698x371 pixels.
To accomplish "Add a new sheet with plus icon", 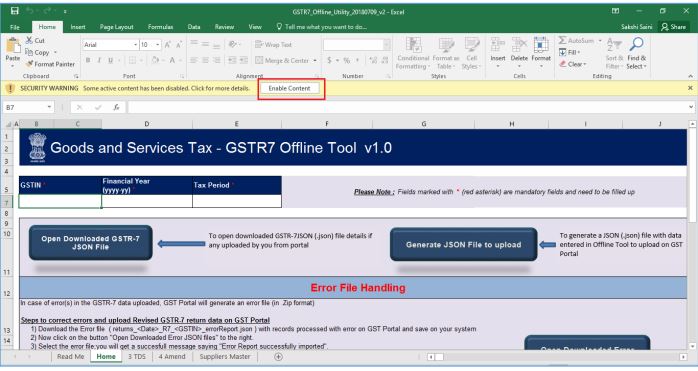I will (278, 356).
